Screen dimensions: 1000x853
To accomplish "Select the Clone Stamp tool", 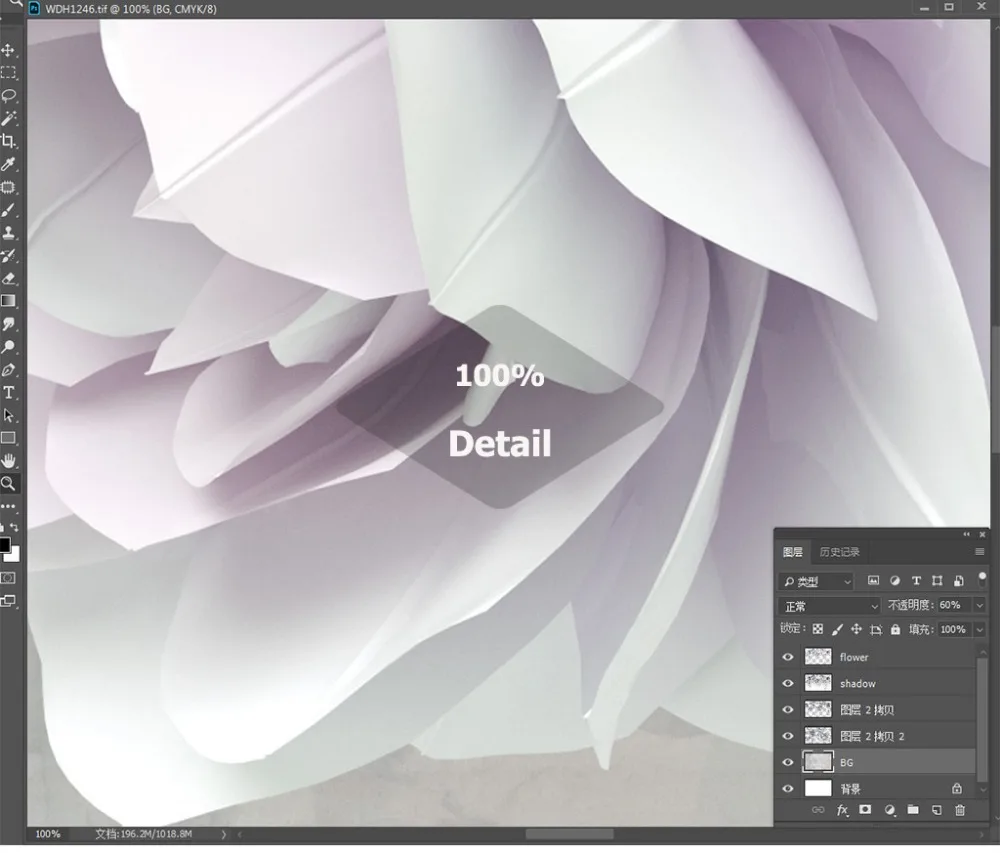I will 8,233.
